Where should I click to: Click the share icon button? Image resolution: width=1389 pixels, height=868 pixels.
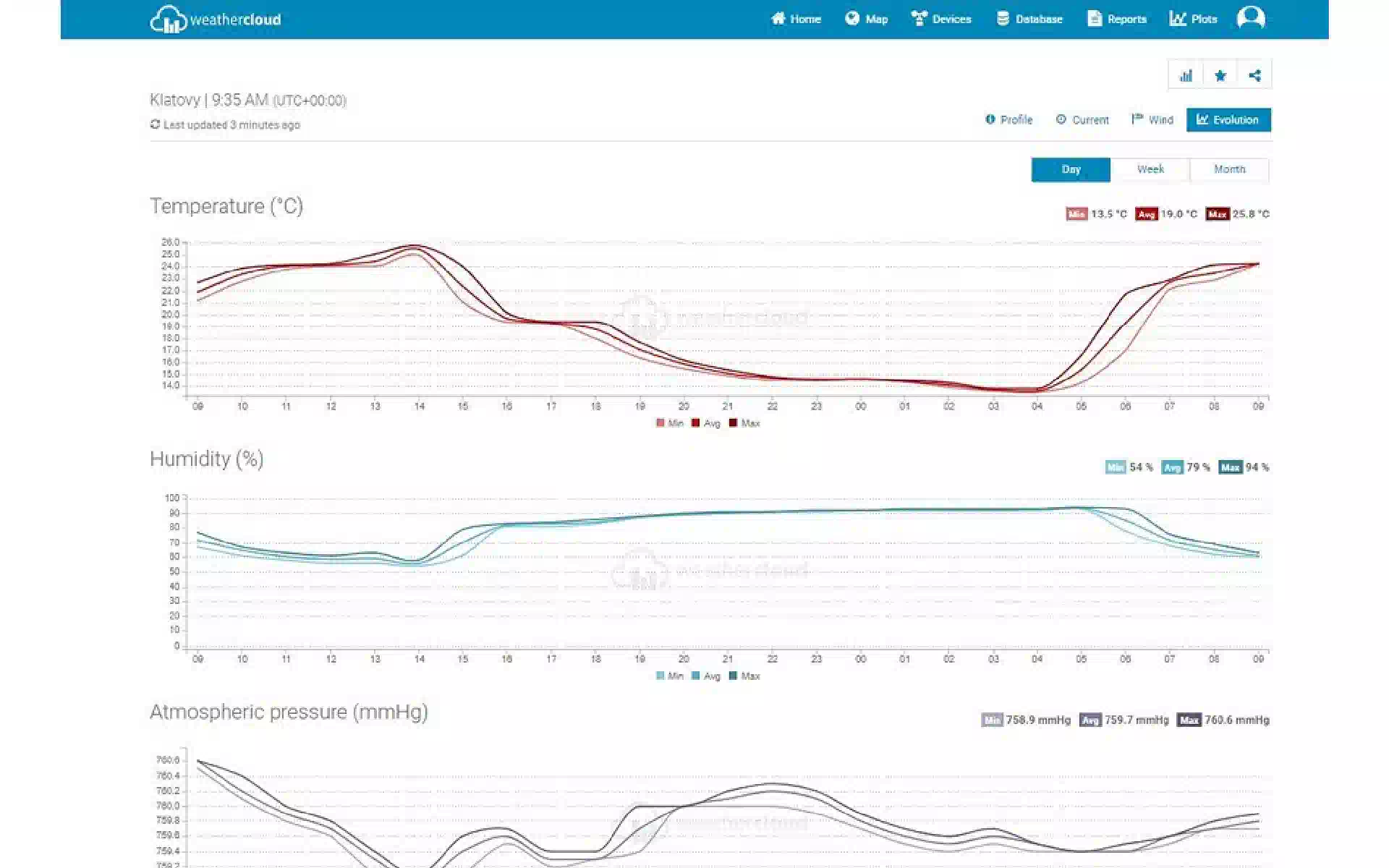[x=1254, y=75]
